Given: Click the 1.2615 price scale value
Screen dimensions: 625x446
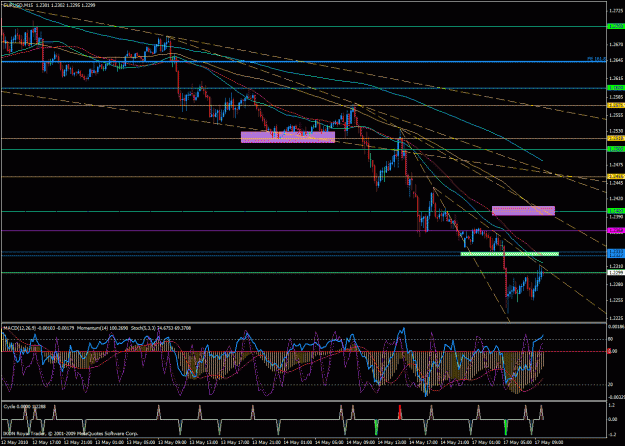Looking at the screenshot, I should click(x=614, y=78).
